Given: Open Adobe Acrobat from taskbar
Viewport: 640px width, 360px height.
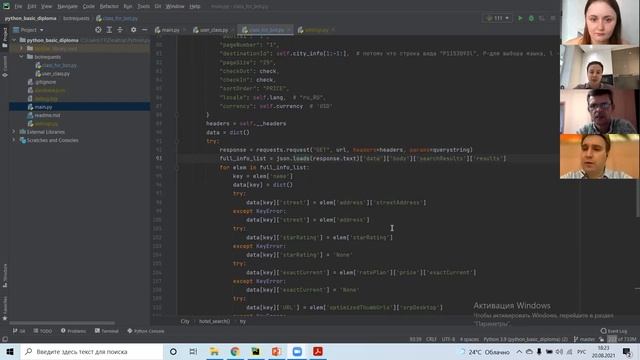Looking at the screenshot, I should 318,351.
